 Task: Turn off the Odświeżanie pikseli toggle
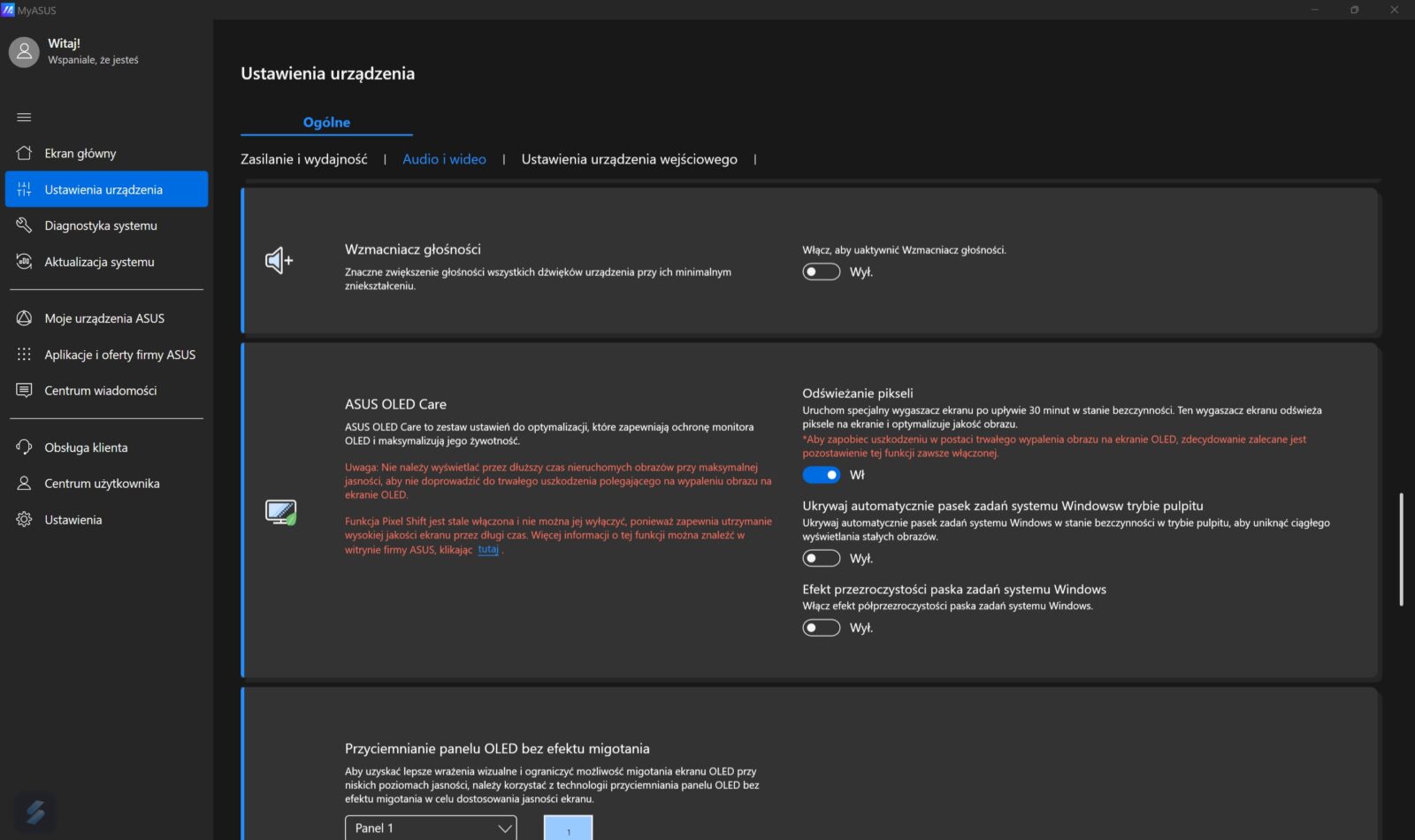821,475
